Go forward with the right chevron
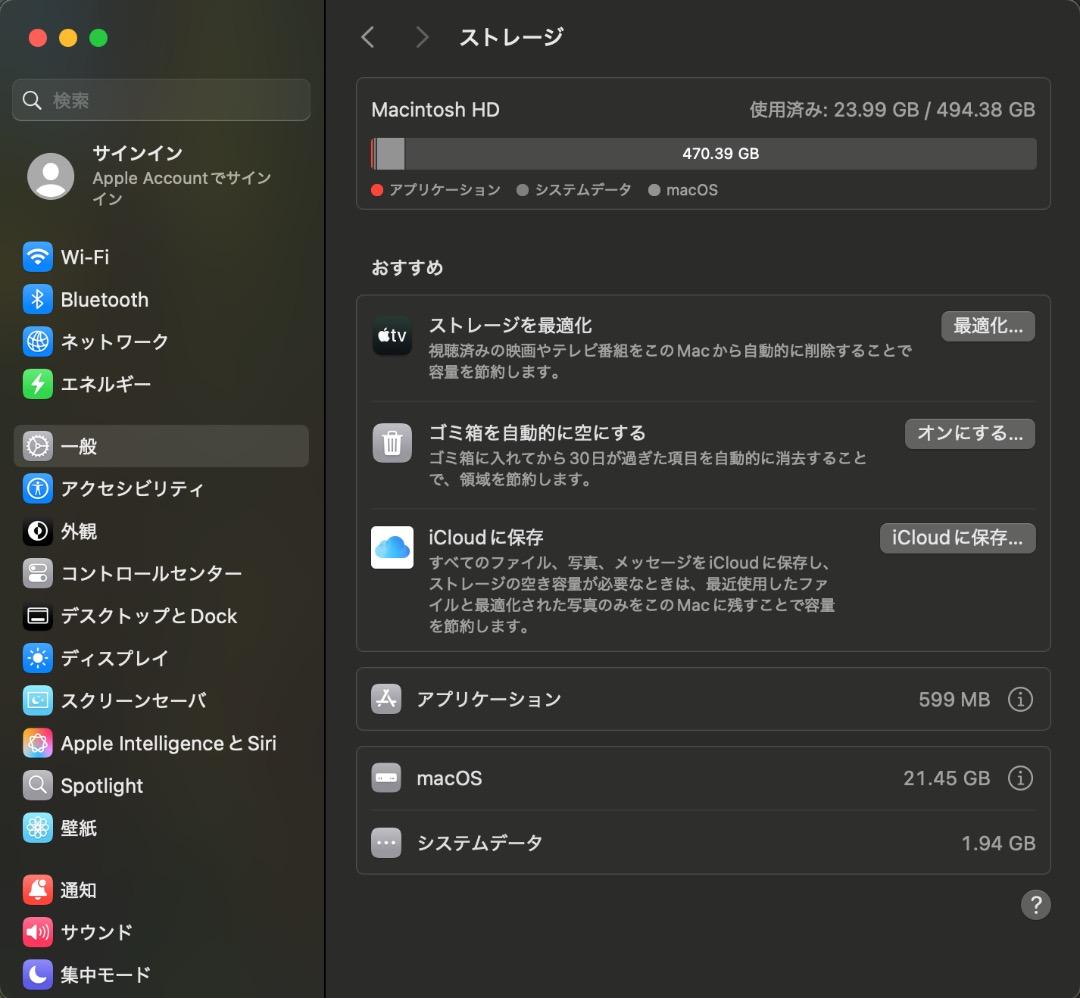 tap(422, 37)
